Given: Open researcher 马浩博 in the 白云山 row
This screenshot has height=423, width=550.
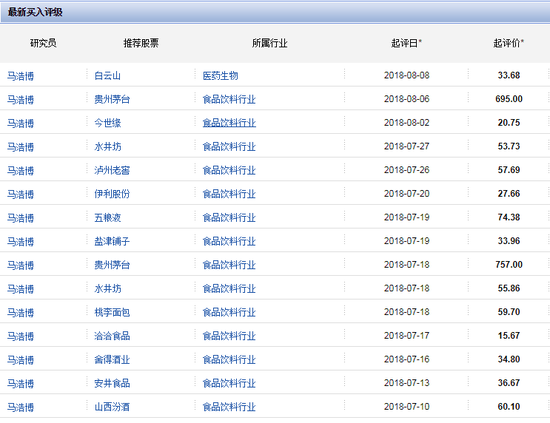Looking at the screenshot, I should click(x=21, y=76).
